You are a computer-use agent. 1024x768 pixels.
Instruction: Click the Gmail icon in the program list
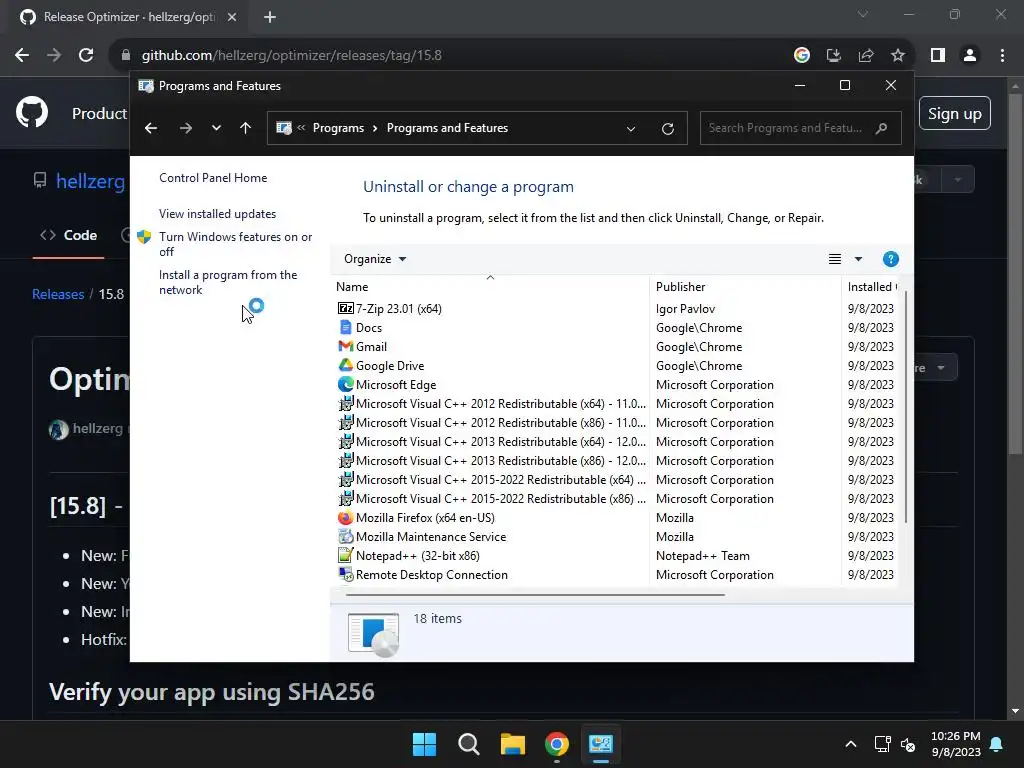pos(345,346)
